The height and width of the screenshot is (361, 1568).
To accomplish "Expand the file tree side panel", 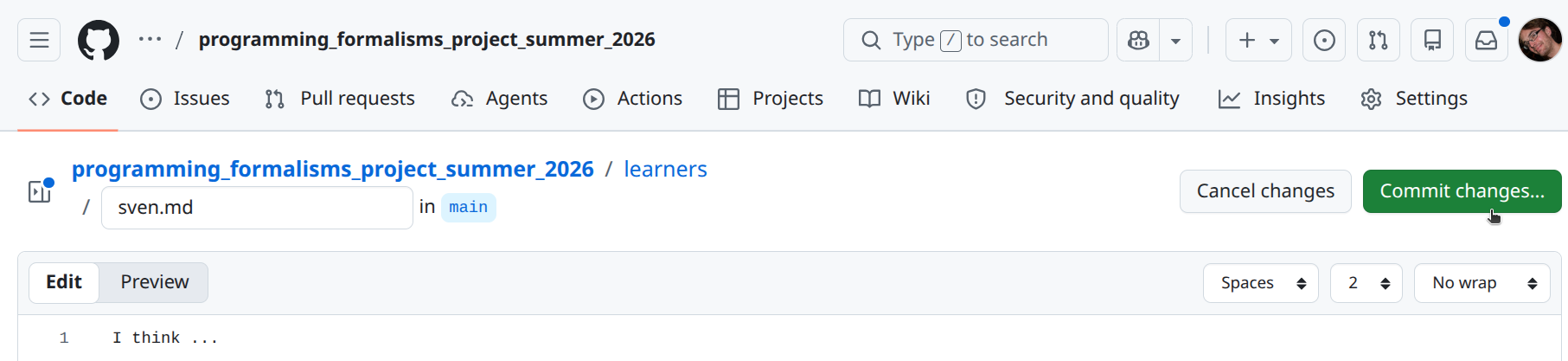I will tap(40, 191).
